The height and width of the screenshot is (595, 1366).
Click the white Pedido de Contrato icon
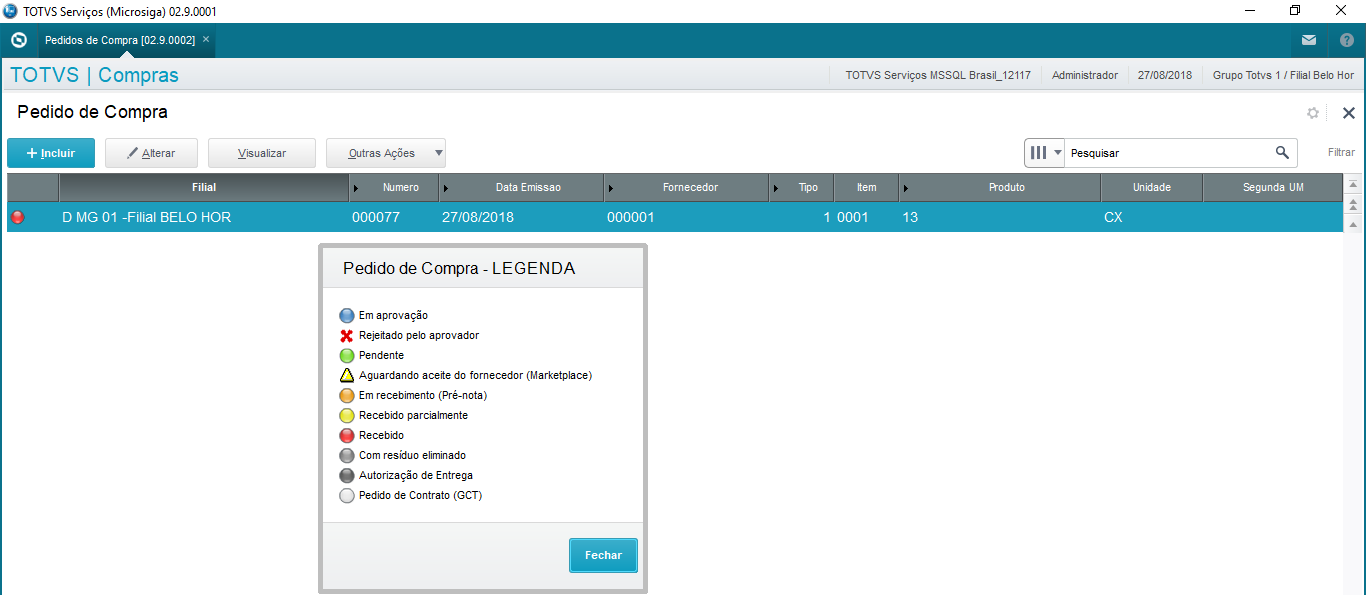[347, 495]
